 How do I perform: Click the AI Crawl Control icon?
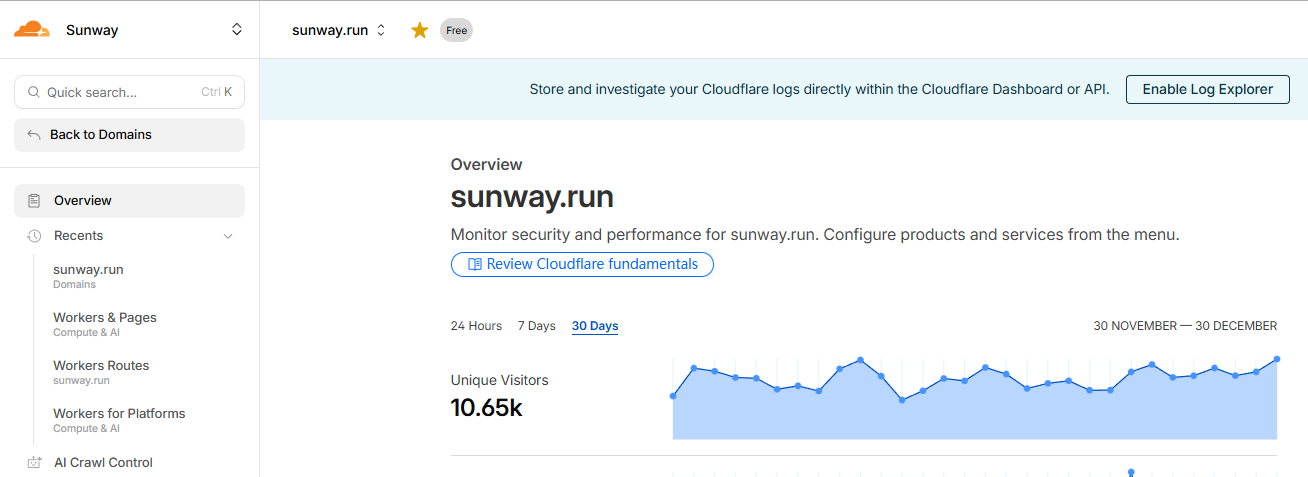[35, 463]
